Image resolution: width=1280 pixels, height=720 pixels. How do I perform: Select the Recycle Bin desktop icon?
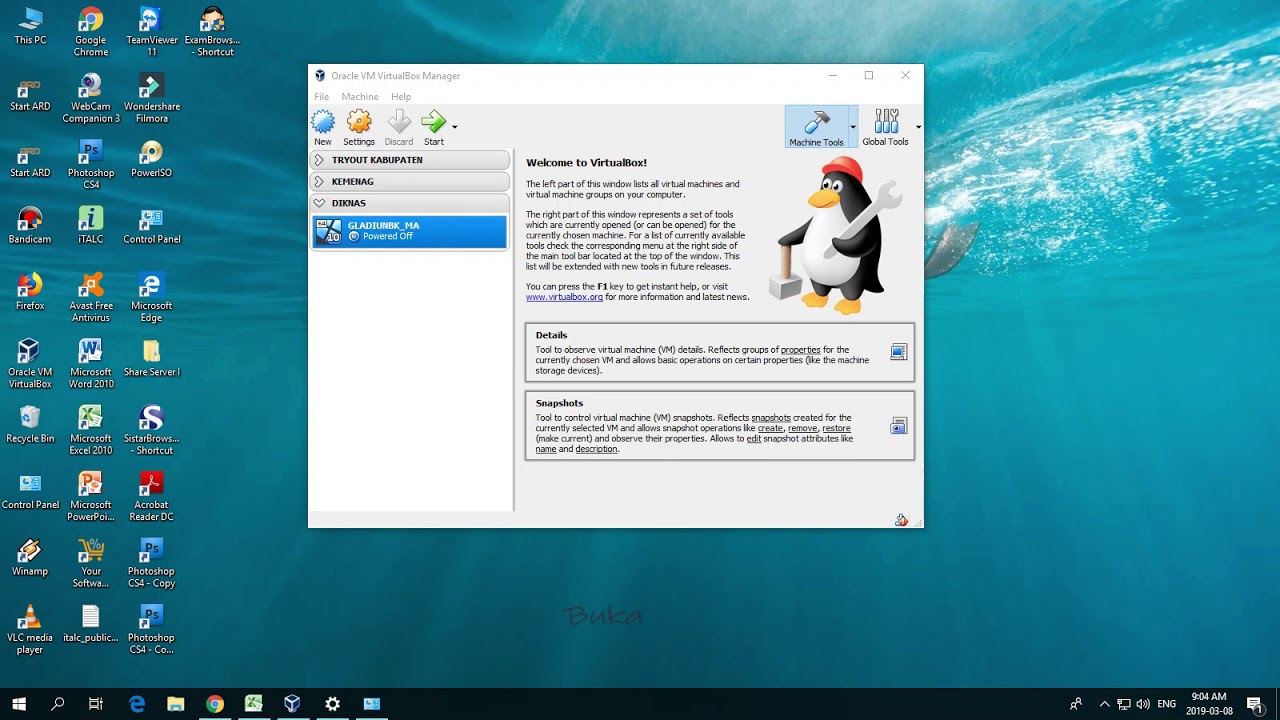tap(30, 424)
